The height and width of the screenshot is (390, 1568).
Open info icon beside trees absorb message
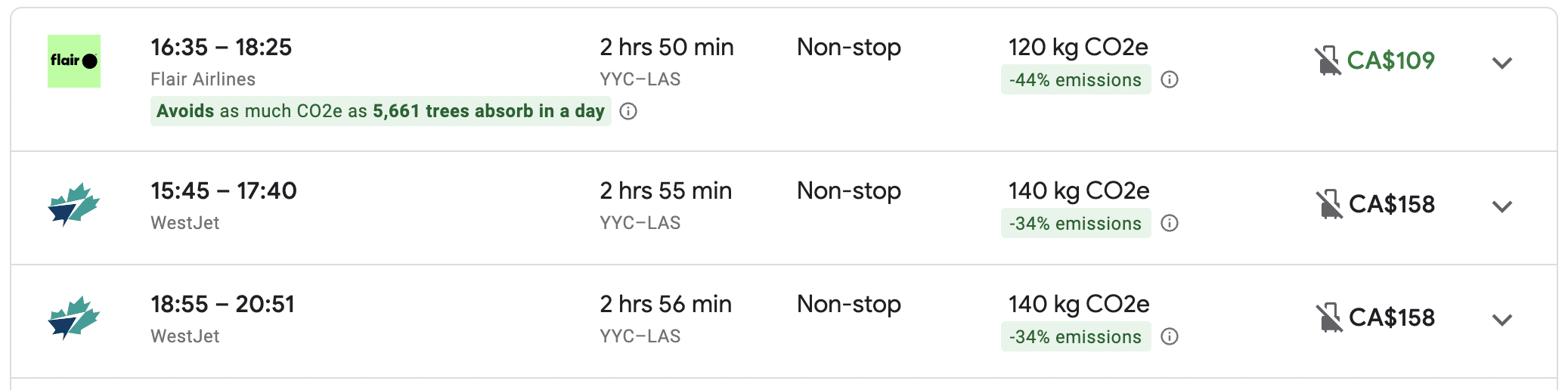[628, 112]
